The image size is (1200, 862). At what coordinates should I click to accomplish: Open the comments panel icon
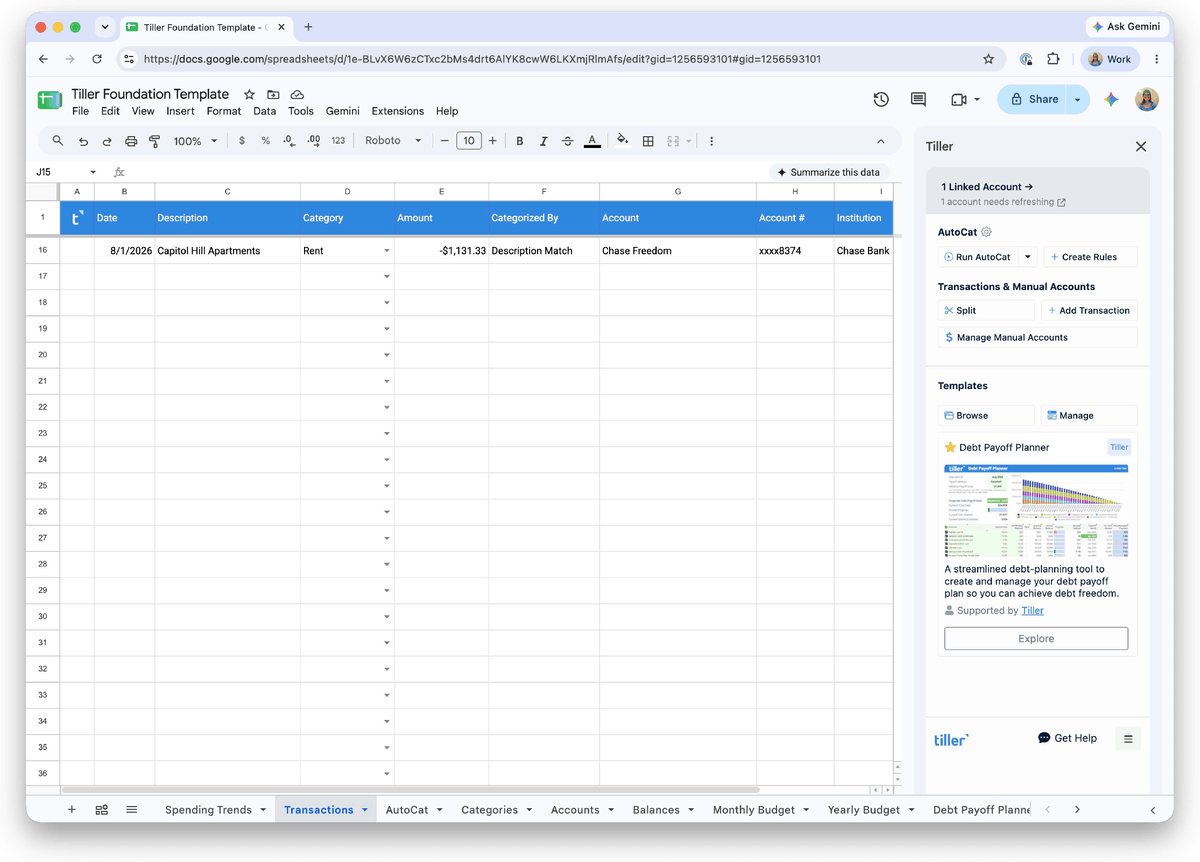point(918,99)
